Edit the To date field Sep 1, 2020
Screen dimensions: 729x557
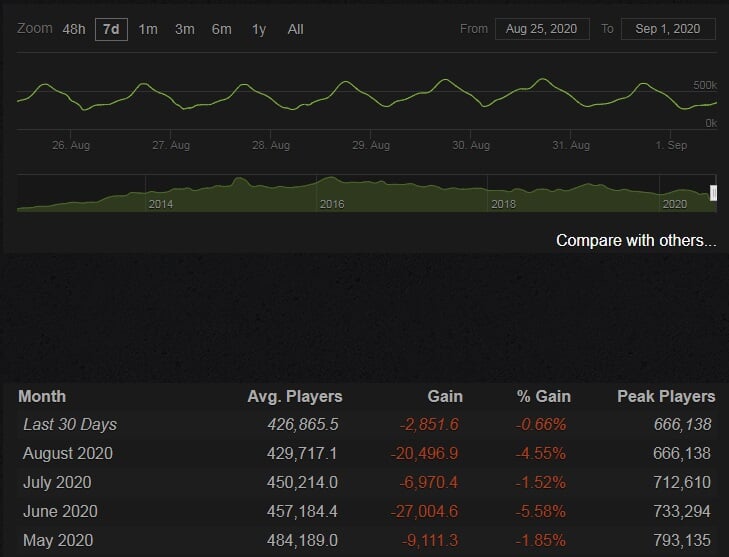pos(668,29)
